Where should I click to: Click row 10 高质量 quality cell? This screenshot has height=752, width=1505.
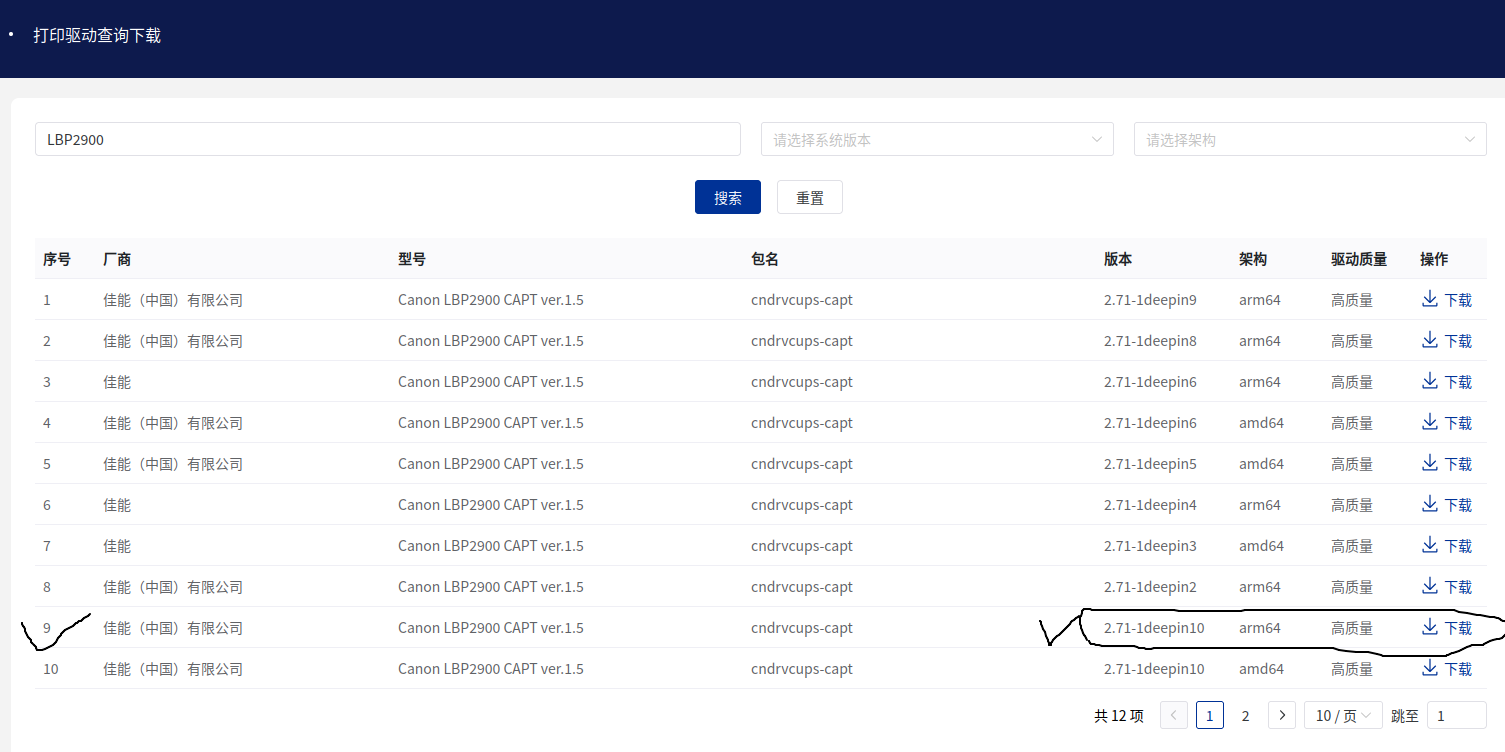(x=1352, y=669)
